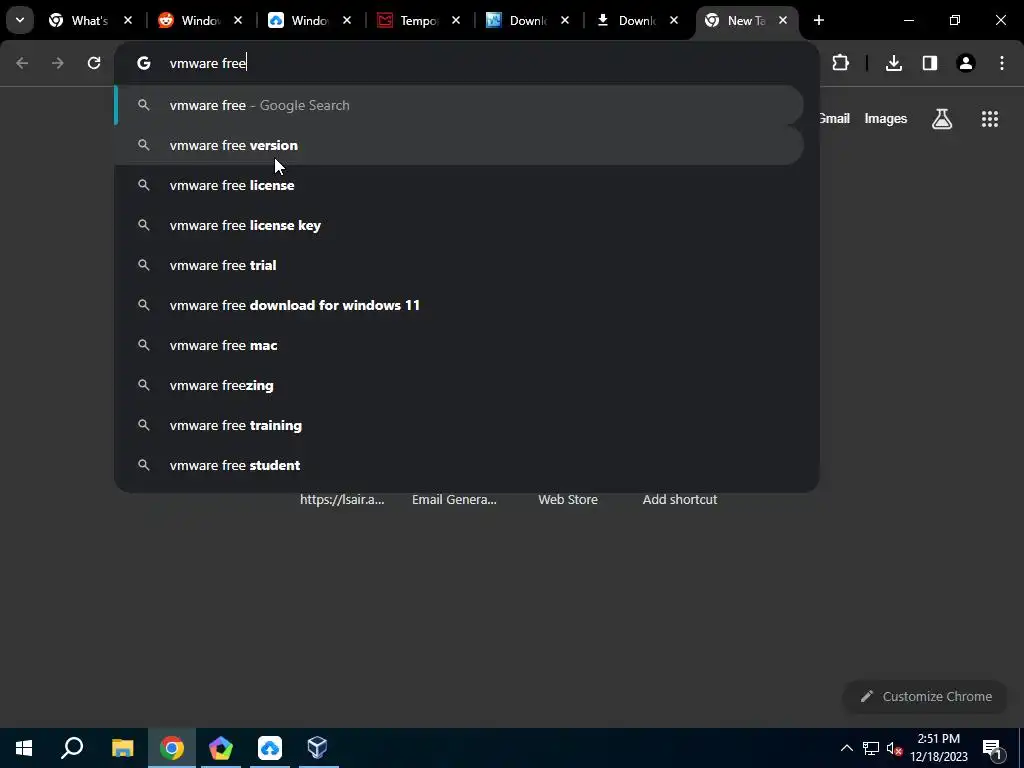Click Add shortcut
Image resolution: width=1024 pixels, height=768 pixels.
[680, 499]
